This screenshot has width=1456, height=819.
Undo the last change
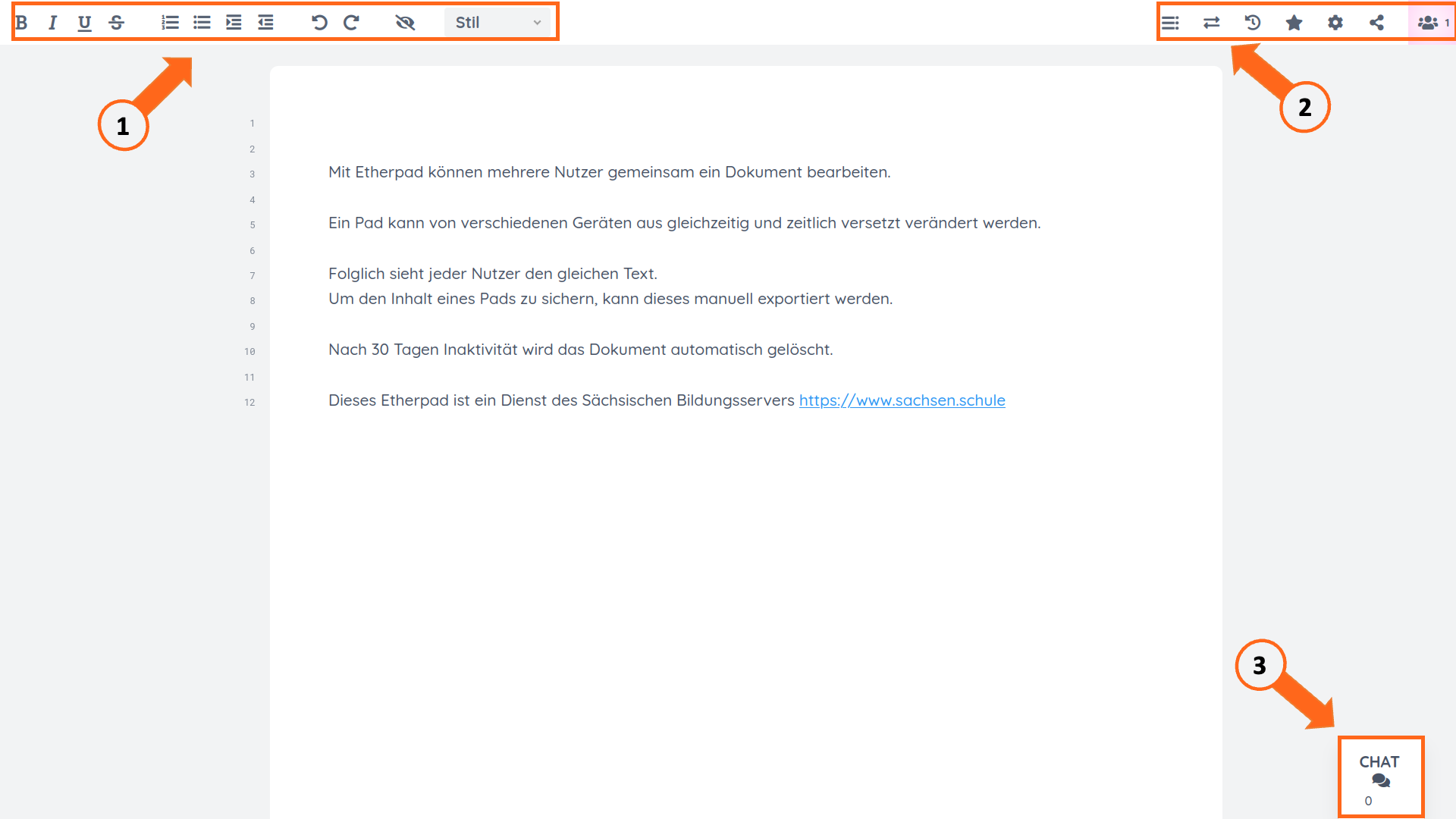point(319,23)
